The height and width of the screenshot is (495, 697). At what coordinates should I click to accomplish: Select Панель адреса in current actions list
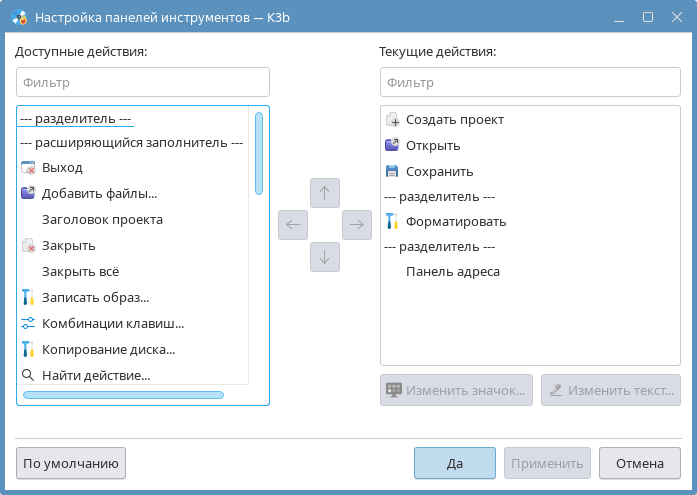coord(452,271)
